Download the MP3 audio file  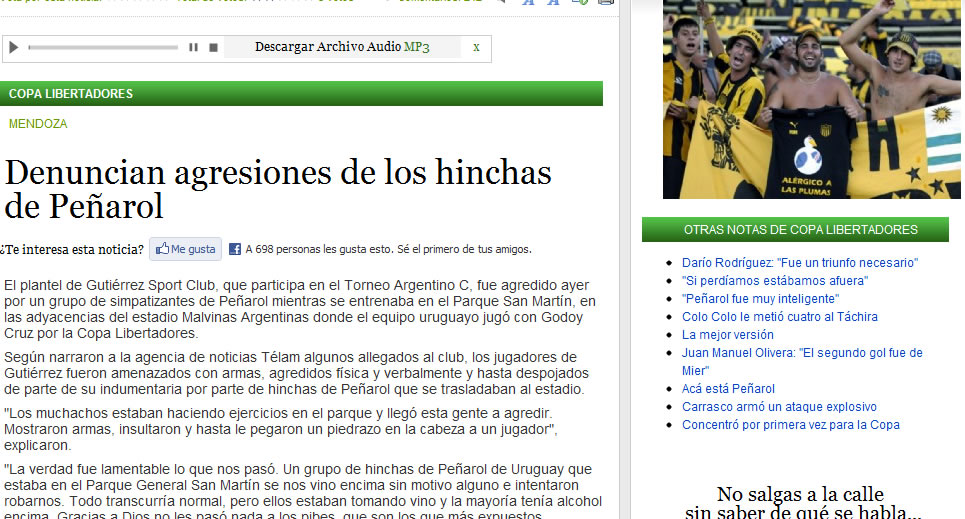[x=416, y=47]
